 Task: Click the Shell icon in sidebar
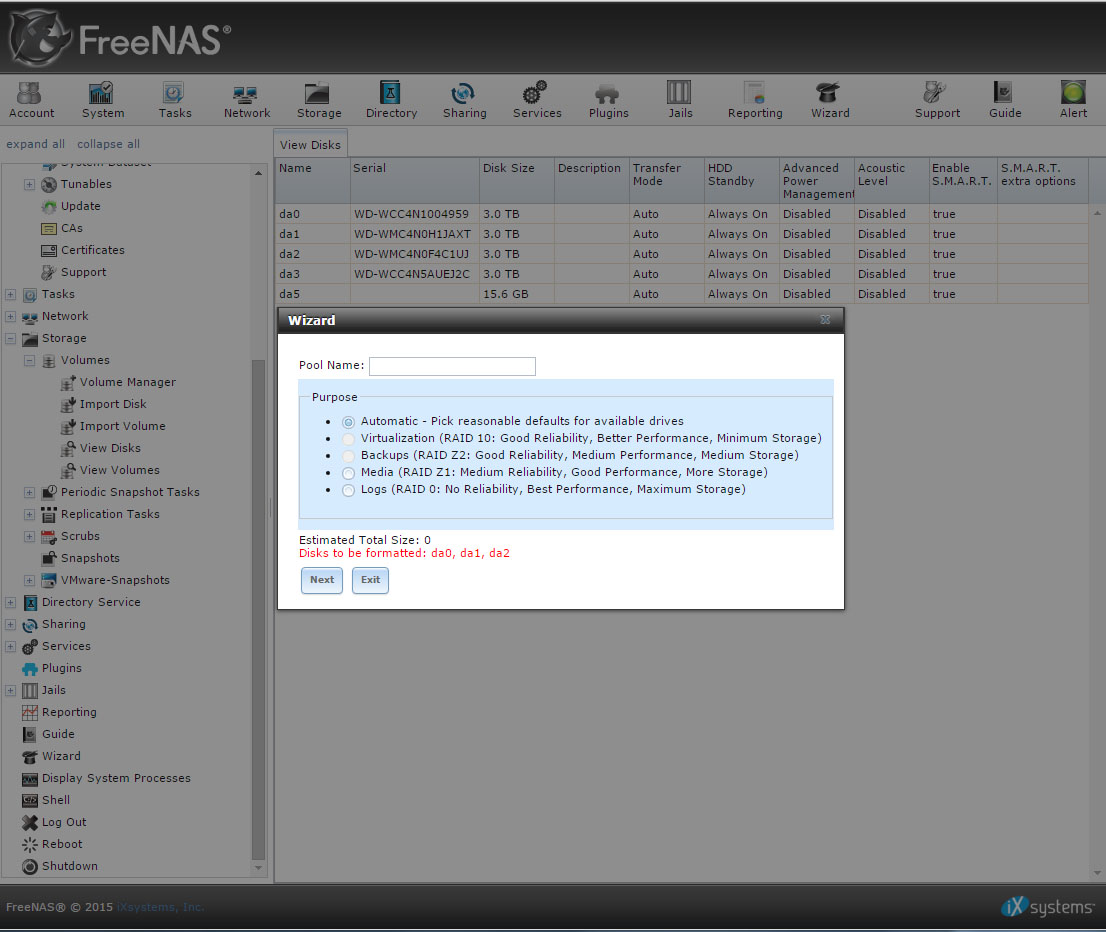tap(30, 800)
